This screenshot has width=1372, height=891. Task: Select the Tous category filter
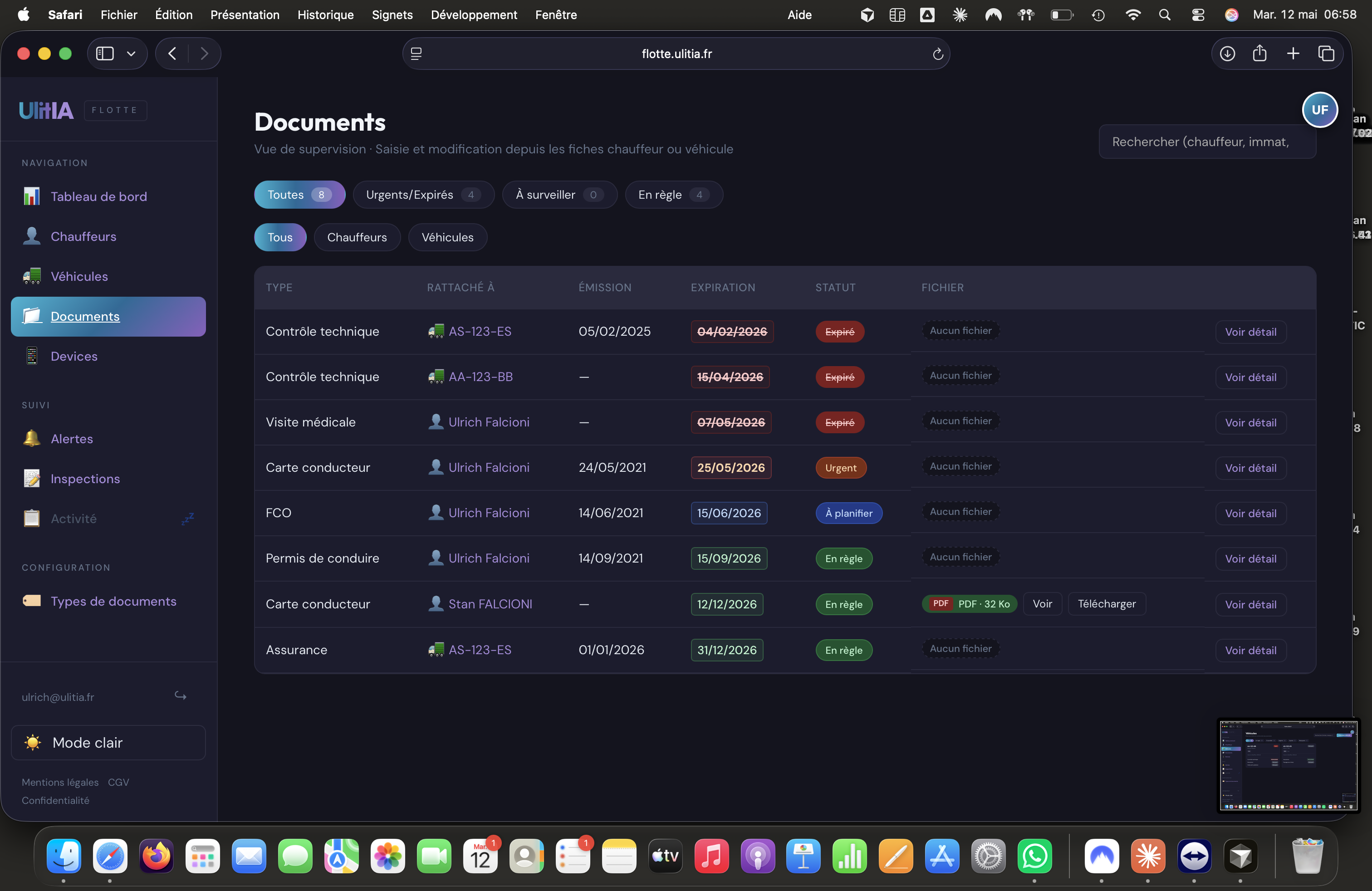(x=280, y=237)
